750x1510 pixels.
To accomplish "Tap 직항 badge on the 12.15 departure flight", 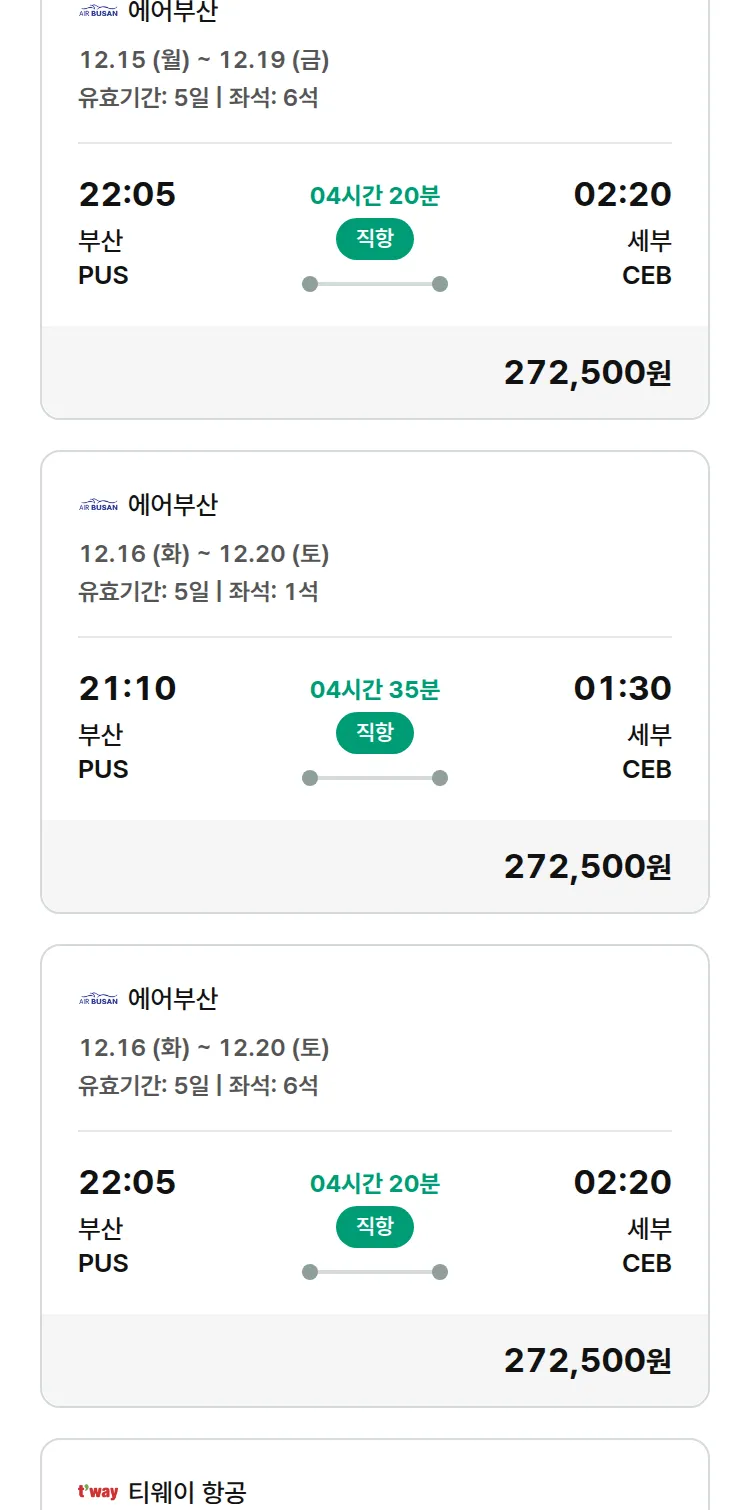I will click(375, 239).
